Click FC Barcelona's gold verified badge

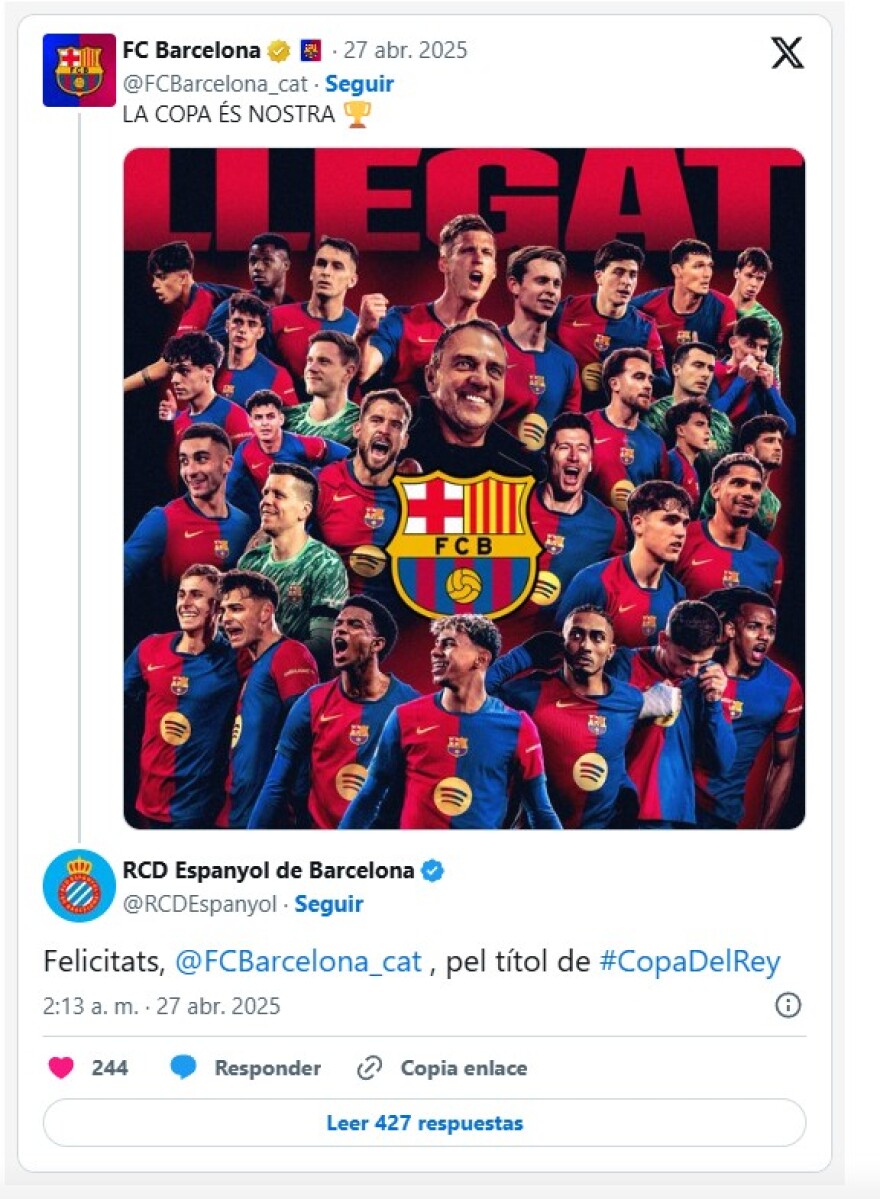[x=278, y=50]
